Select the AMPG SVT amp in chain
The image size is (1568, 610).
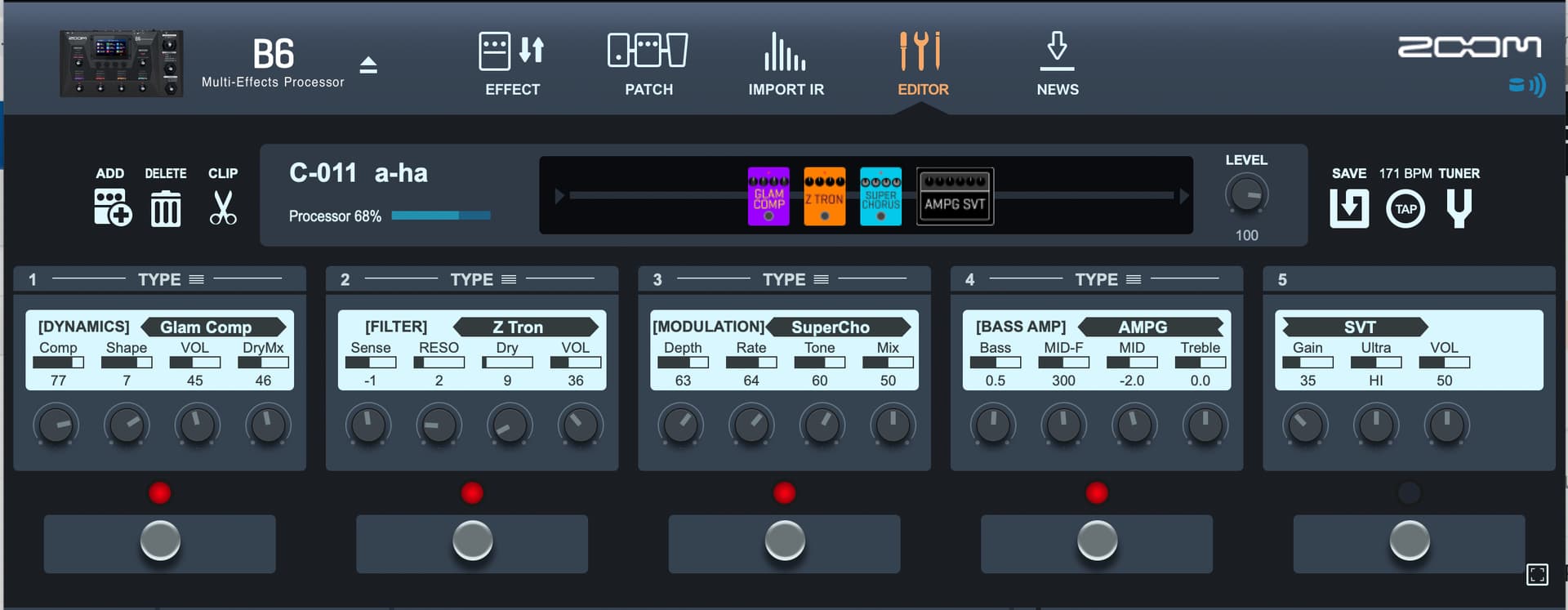(955, 196)
